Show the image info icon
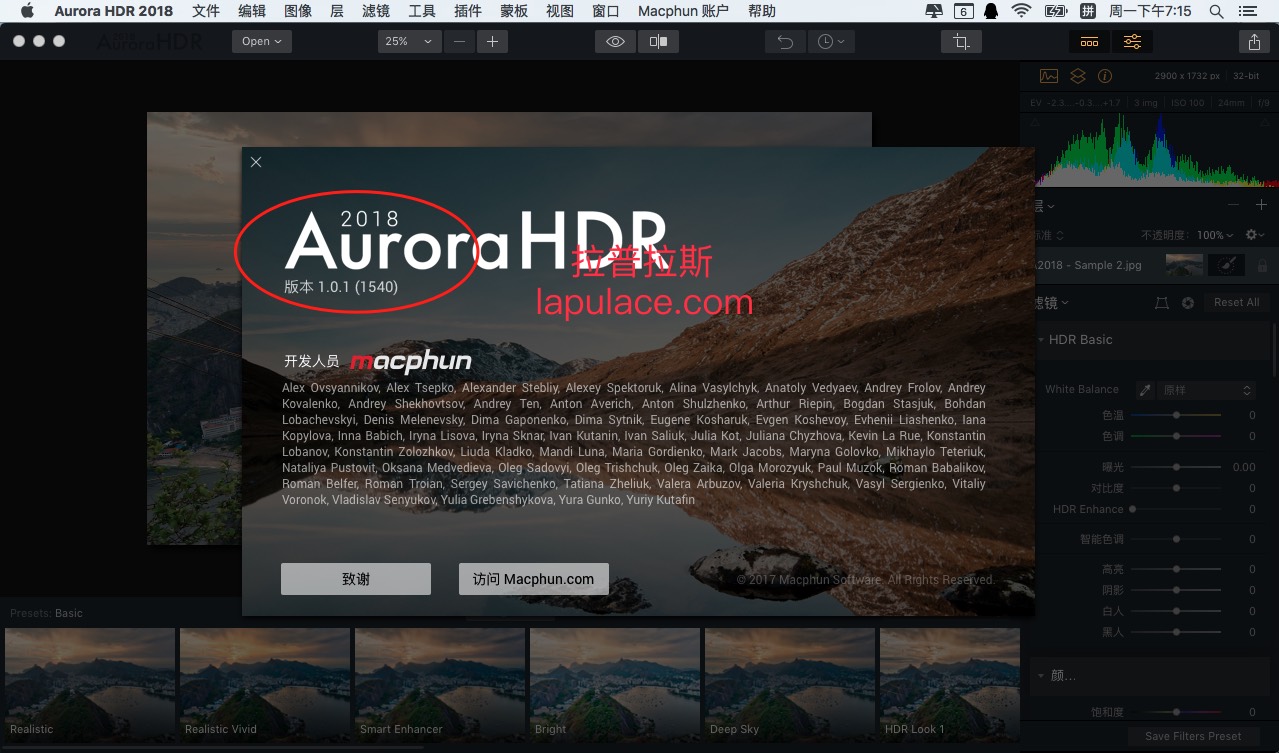1279x753 pixels. [1105, 76]
